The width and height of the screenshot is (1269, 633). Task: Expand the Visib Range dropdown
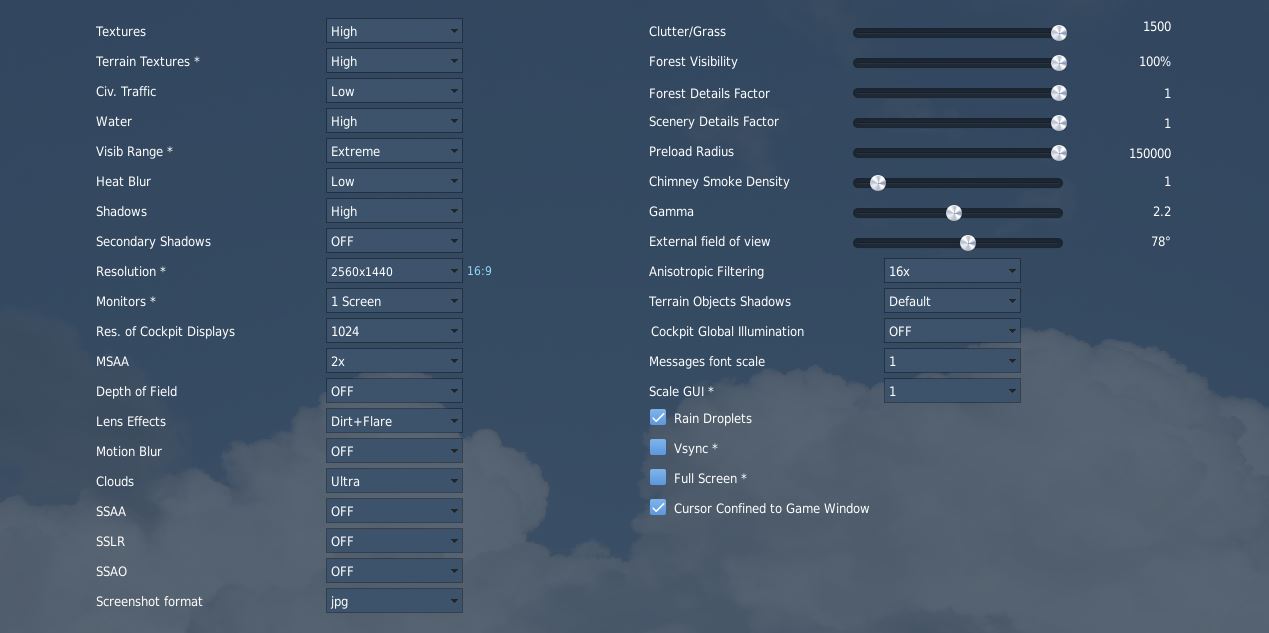point(394,151)
